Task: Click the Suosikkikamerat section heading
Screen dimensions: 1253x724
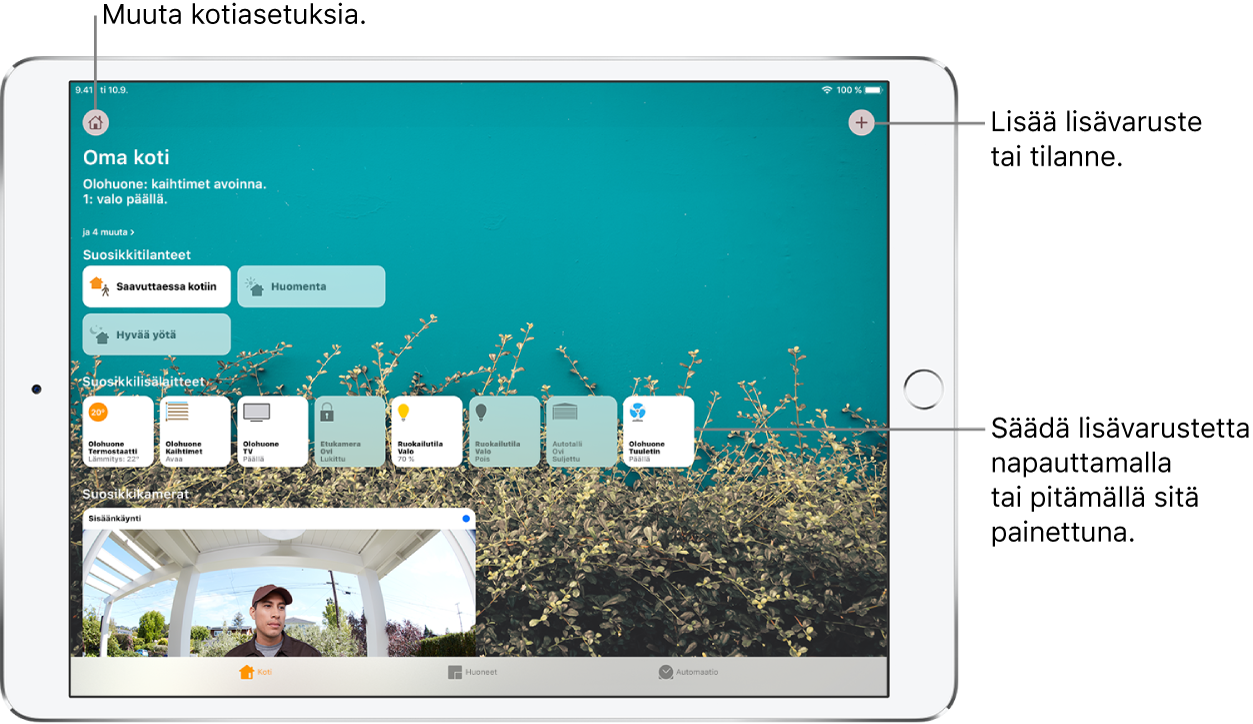Action: click(x=135, y=493)
